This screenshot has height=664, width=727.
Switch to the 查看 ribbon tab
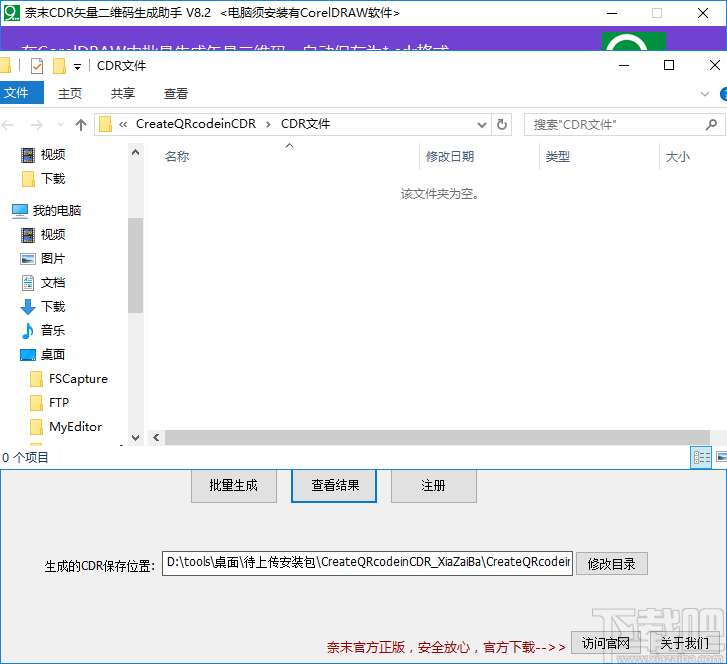pyautogui.click(x=176, y=93)
